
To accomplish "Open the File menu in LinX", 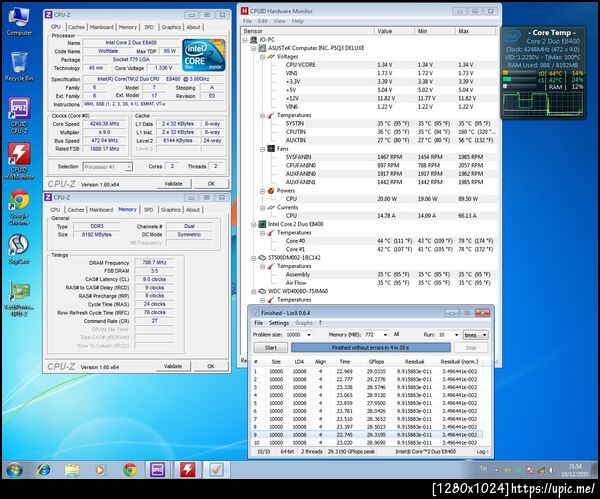I will pyautogui.click(x=259, y=323).
